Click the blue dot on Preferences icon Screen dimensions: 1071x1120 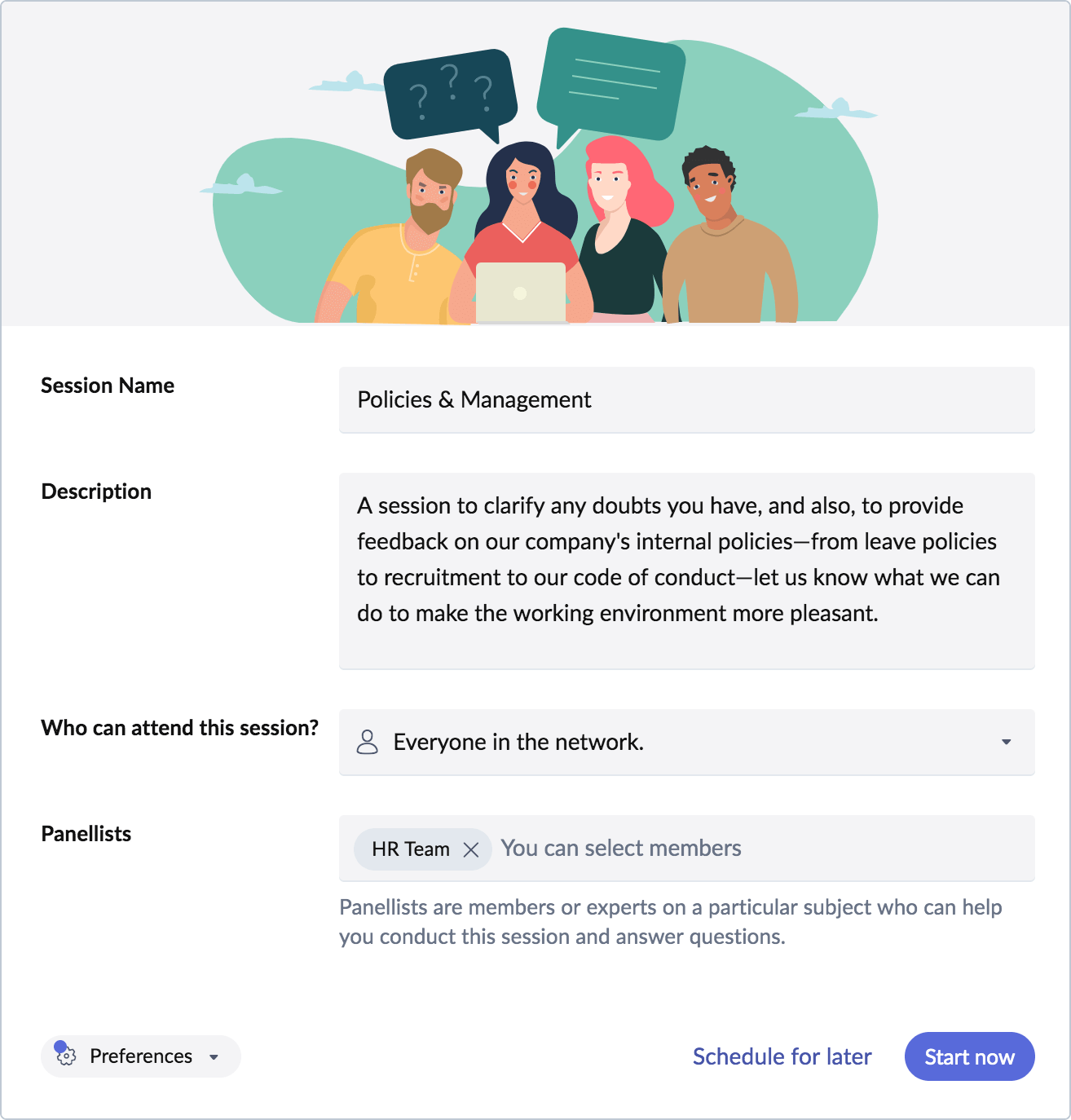pyautogui.click(x=59, y=1047)
